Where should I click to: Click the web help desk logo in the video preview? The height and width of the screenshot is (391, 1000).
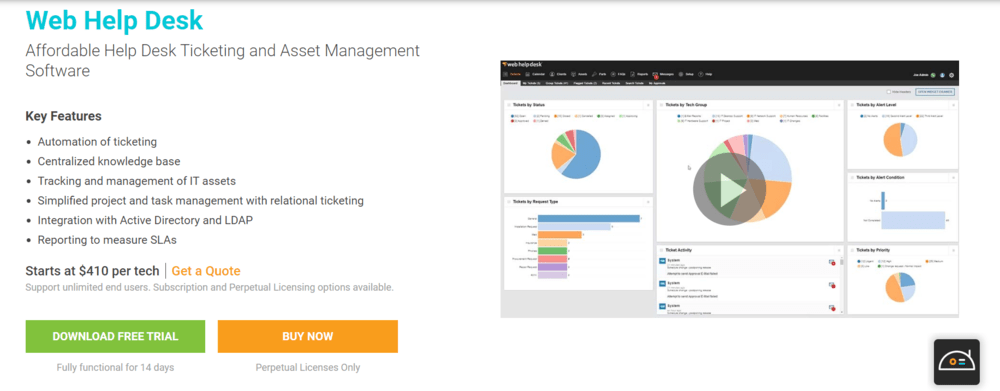(522, 64)
